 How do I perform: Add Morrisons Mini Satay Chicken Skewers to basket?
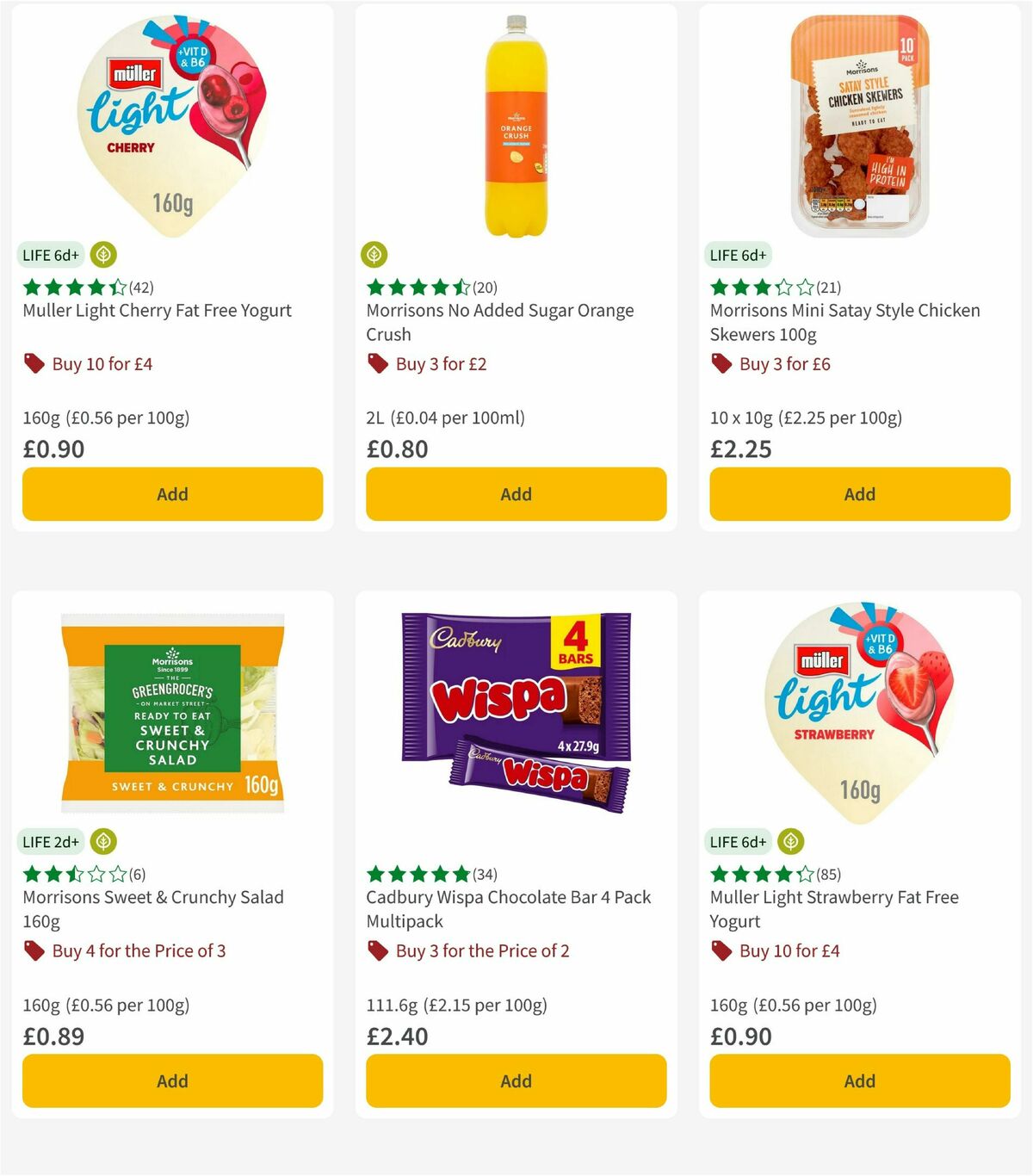click(x=859, y=494)
